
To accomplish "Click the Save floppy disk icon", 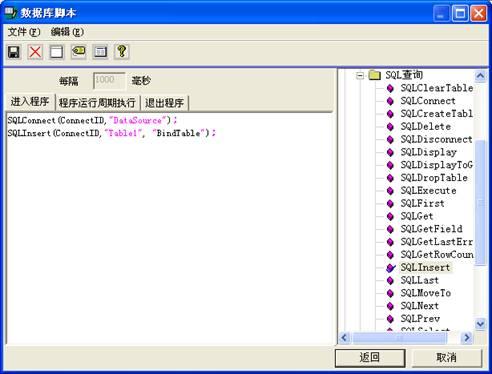I will (14, 52).
